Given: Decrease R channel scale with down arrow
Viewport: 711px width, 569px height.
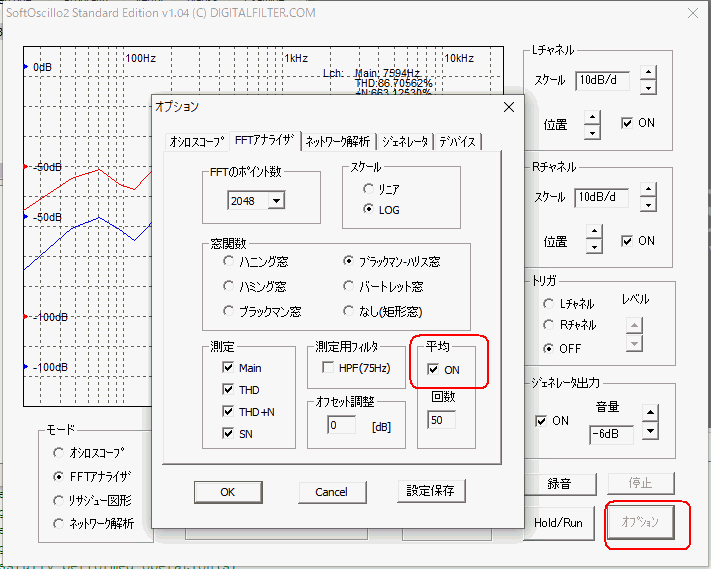Looking at the screenshot, I should 648,205.
